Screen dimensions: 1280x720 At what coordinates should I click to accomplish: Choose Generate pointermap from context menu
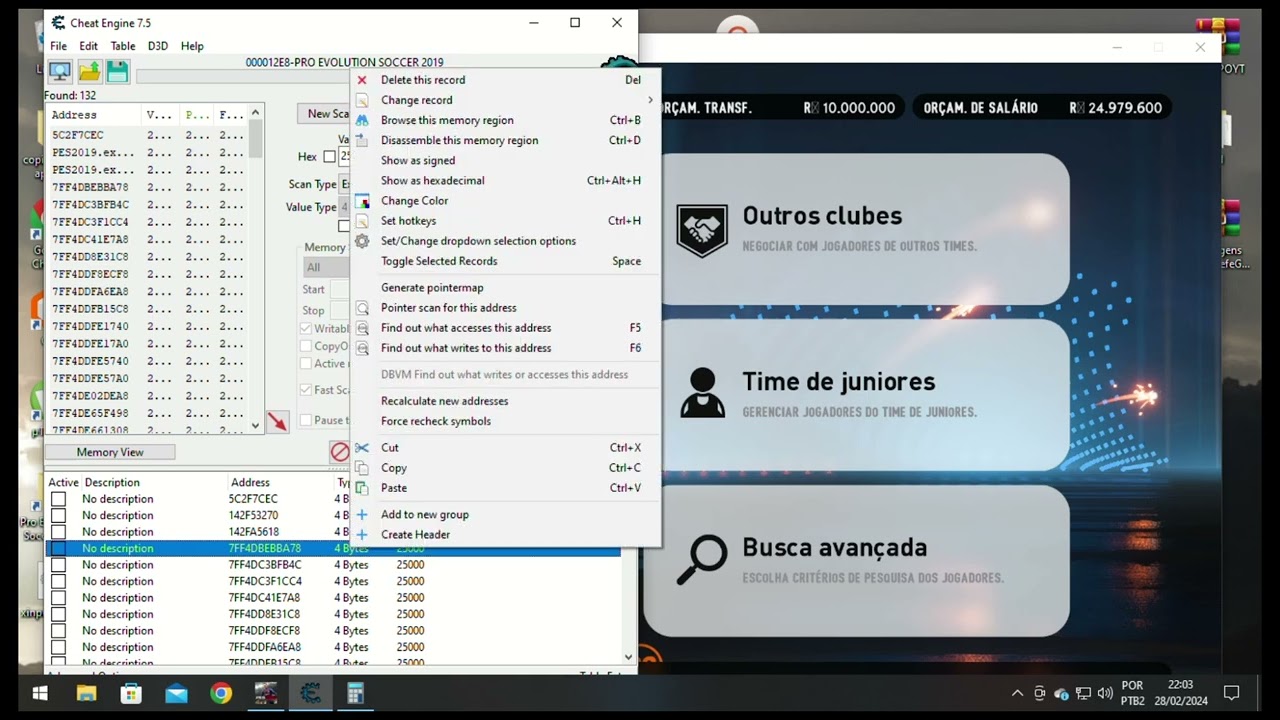point(505,288)
